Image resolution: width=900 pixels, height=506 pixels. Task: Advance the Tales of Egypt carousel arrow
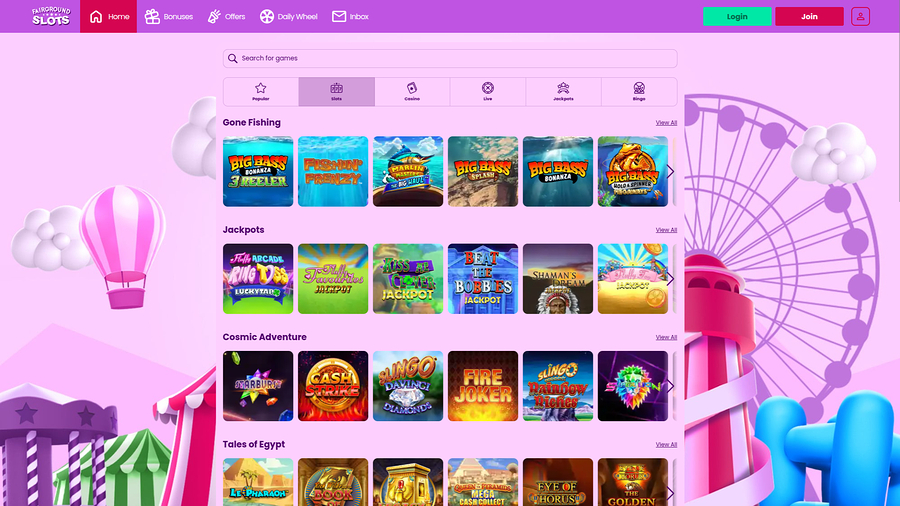point(670,493)
